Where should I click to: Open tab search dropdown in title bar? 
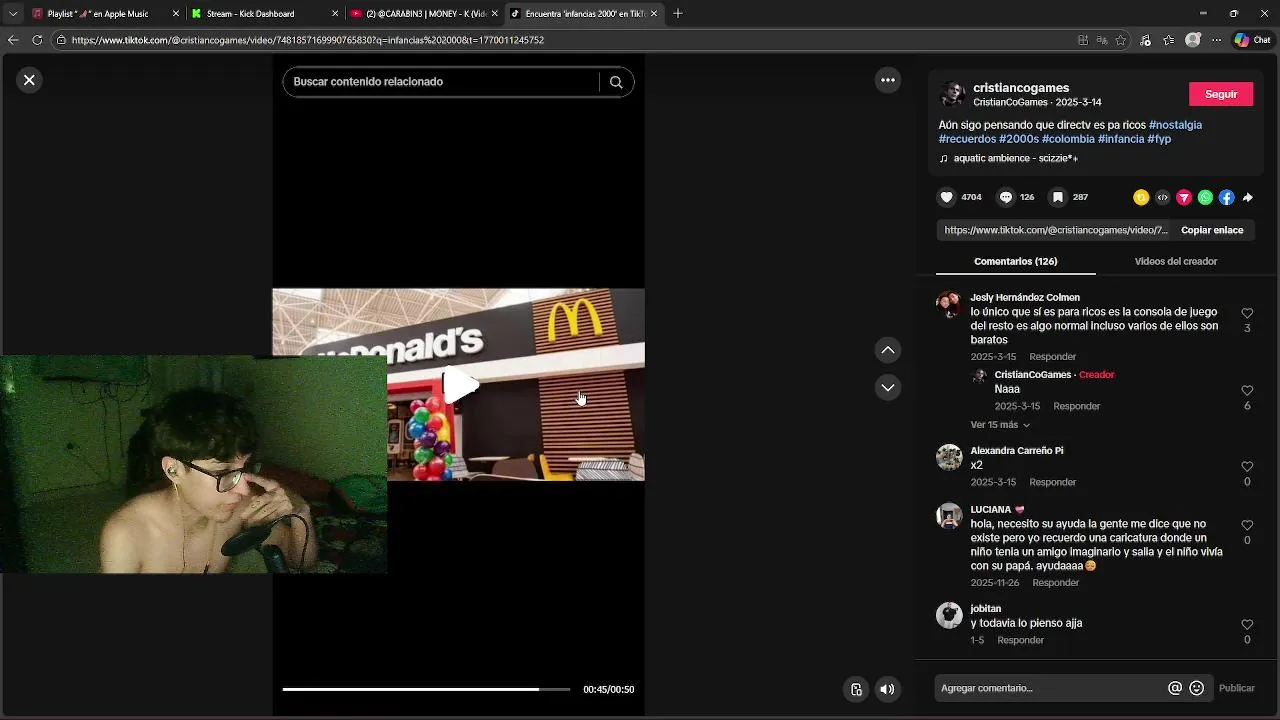click(x=13, y=14)
